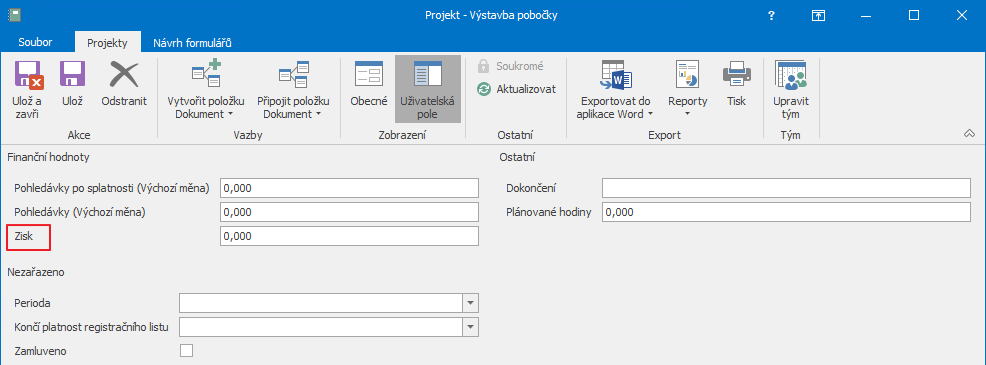Click Upravit tým icon
Image resolution: width=986 pixels, height=365 pixels.
click(x=790, y=75)
